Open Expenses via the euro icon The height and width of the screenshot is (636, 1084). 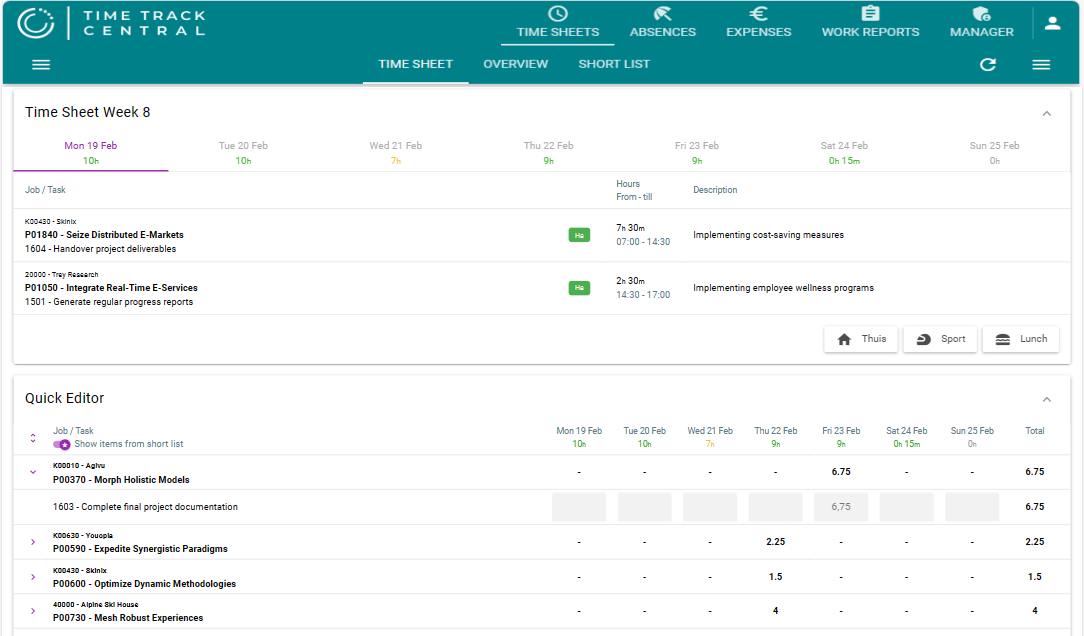(758, 14)
